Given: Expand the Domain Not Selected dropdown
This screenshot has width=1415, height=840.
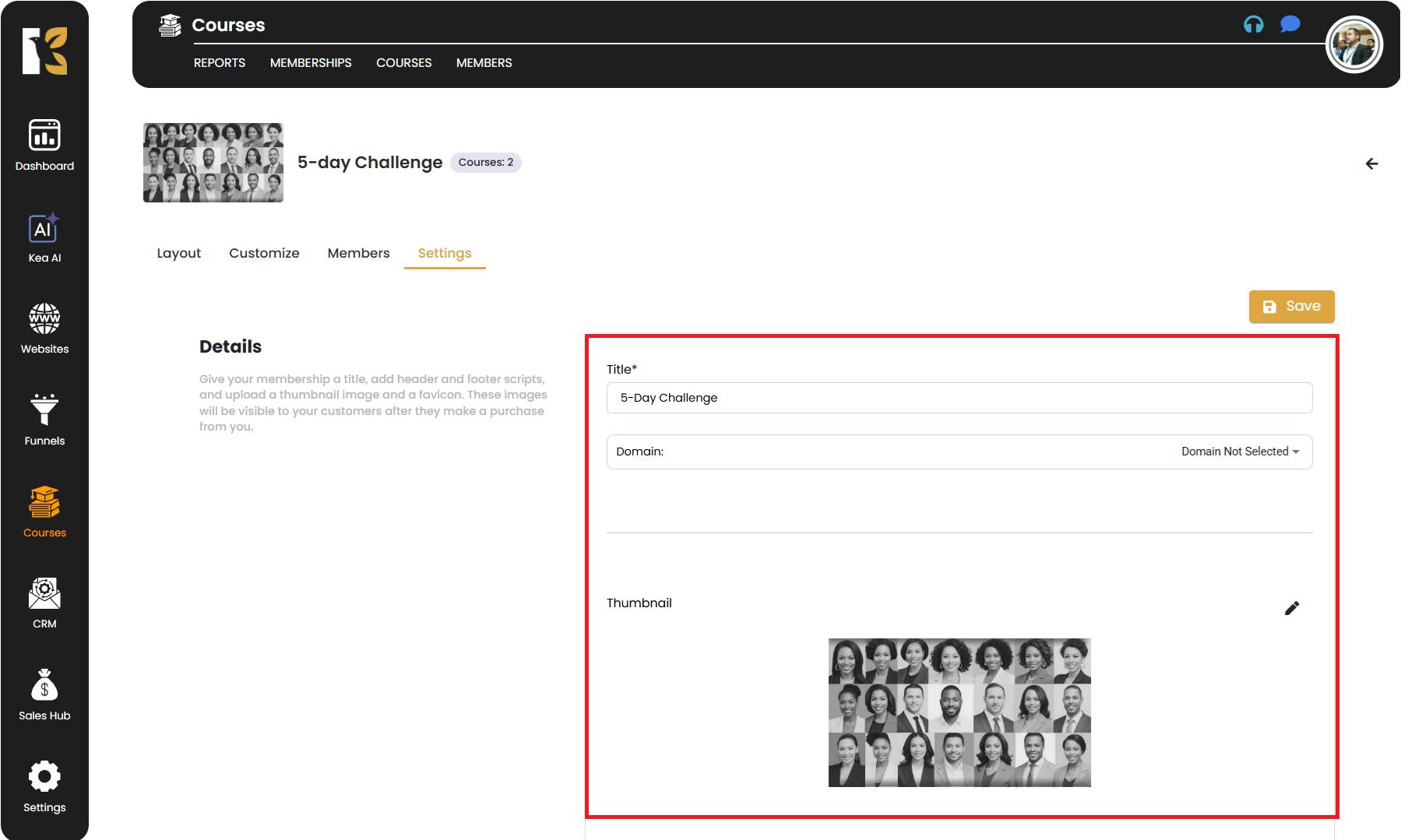Looking at the screenshot, I should (x=1240, y=452).
